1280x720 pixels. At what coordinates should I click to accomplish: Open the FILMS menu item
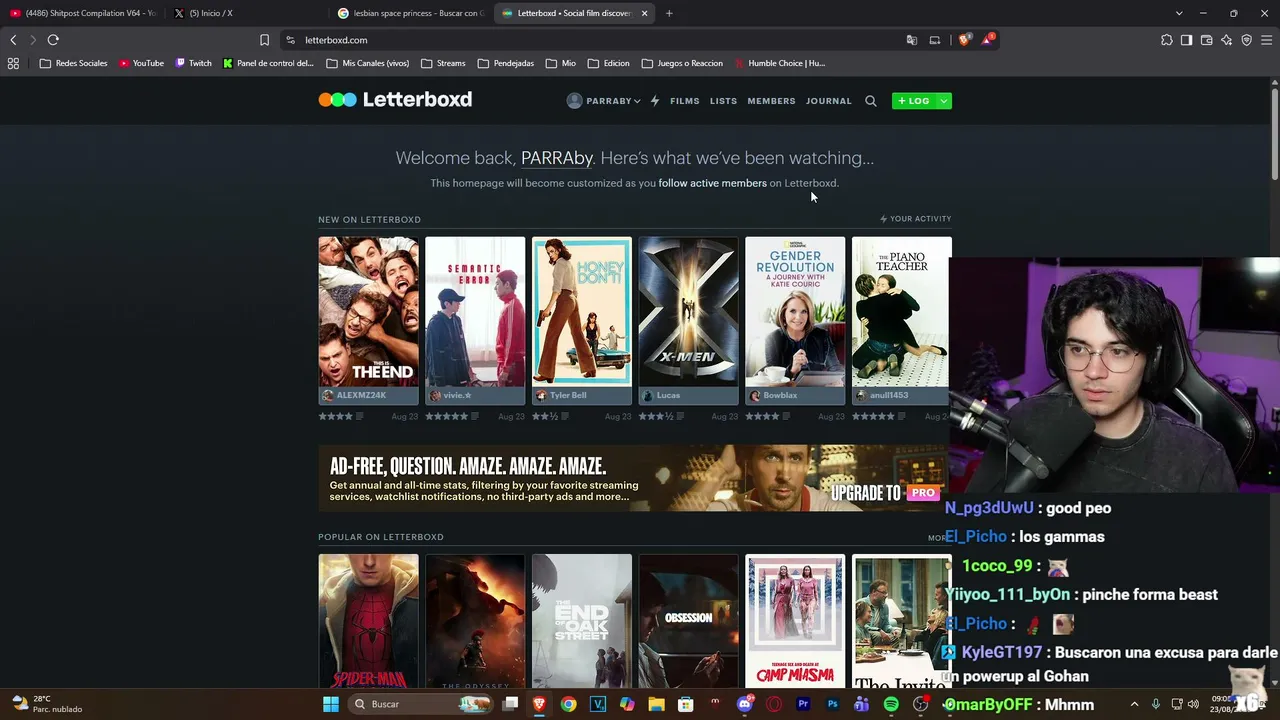(685, 101)
